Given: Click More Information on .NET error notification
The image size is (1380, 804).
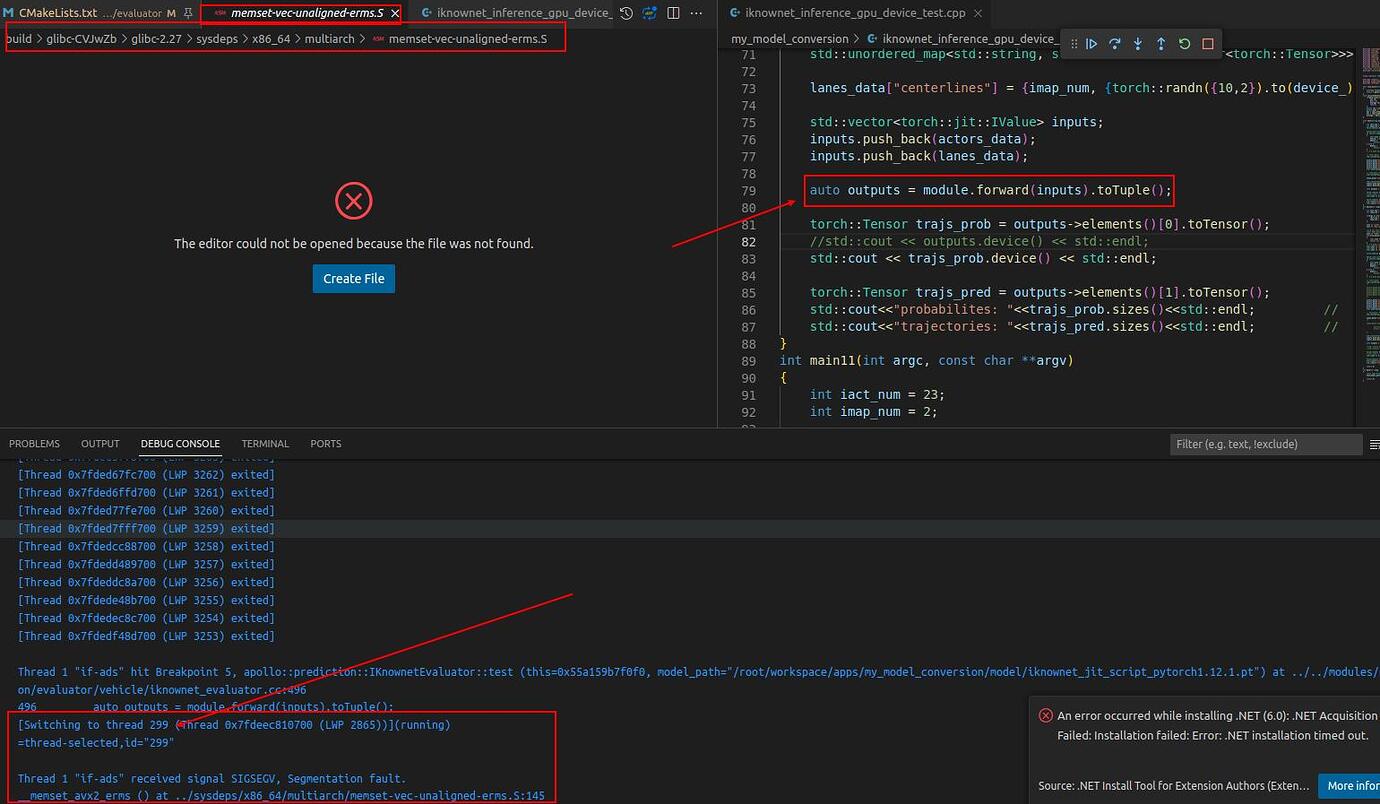Looking at the screenshot, I should point(1348,786).
